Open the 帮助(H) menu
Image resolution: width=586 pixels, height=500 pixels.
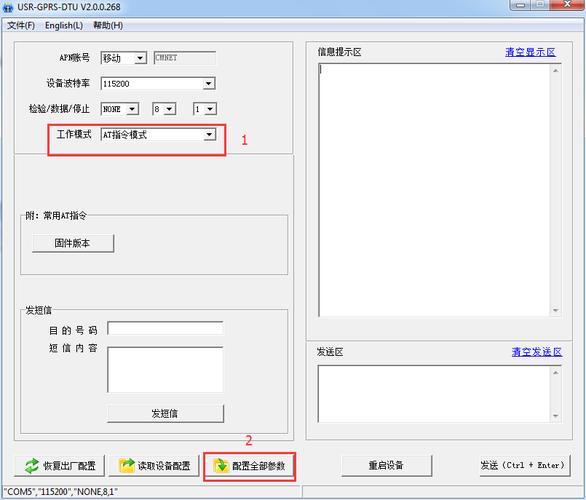click(x=108, y=25)
